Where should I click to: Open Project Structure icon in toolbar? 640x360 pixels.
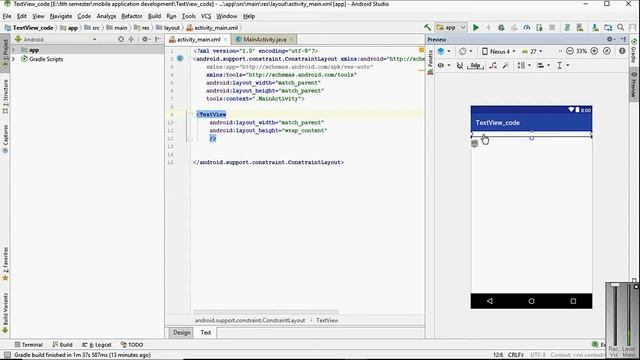pos(608,28)
